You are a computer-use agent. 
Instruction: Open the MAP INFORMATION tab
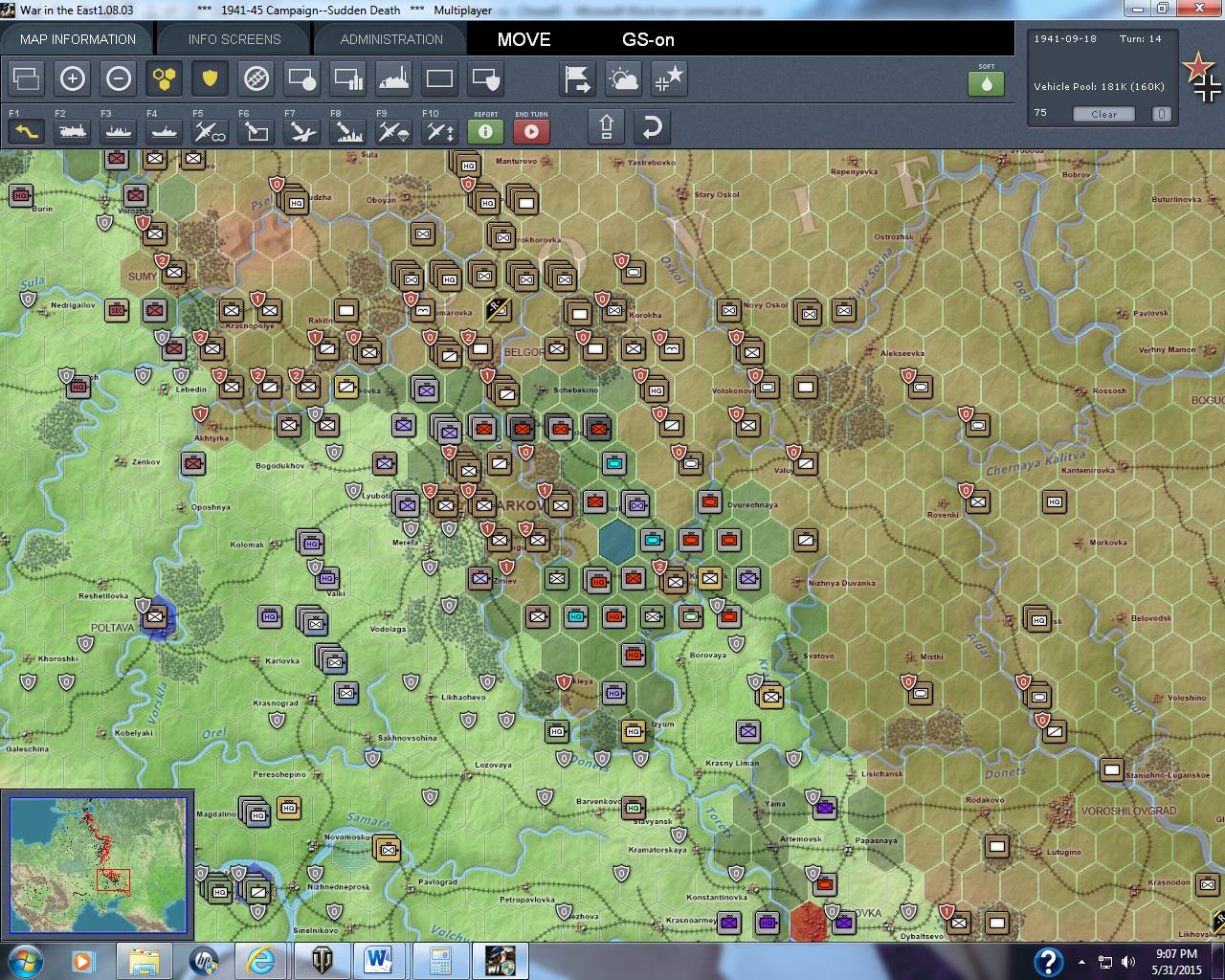pos(78,39)
